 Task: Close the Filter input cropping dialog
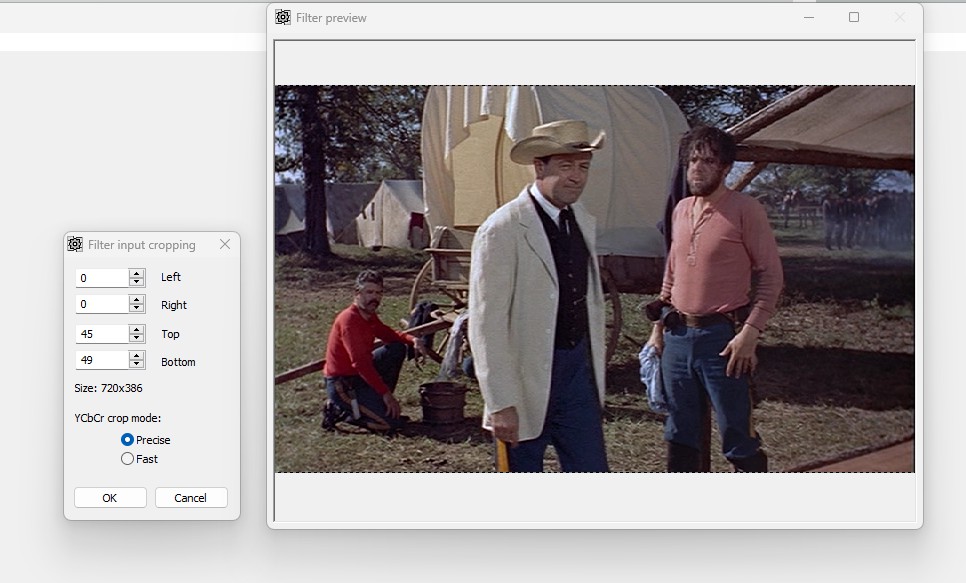(225, 245)
